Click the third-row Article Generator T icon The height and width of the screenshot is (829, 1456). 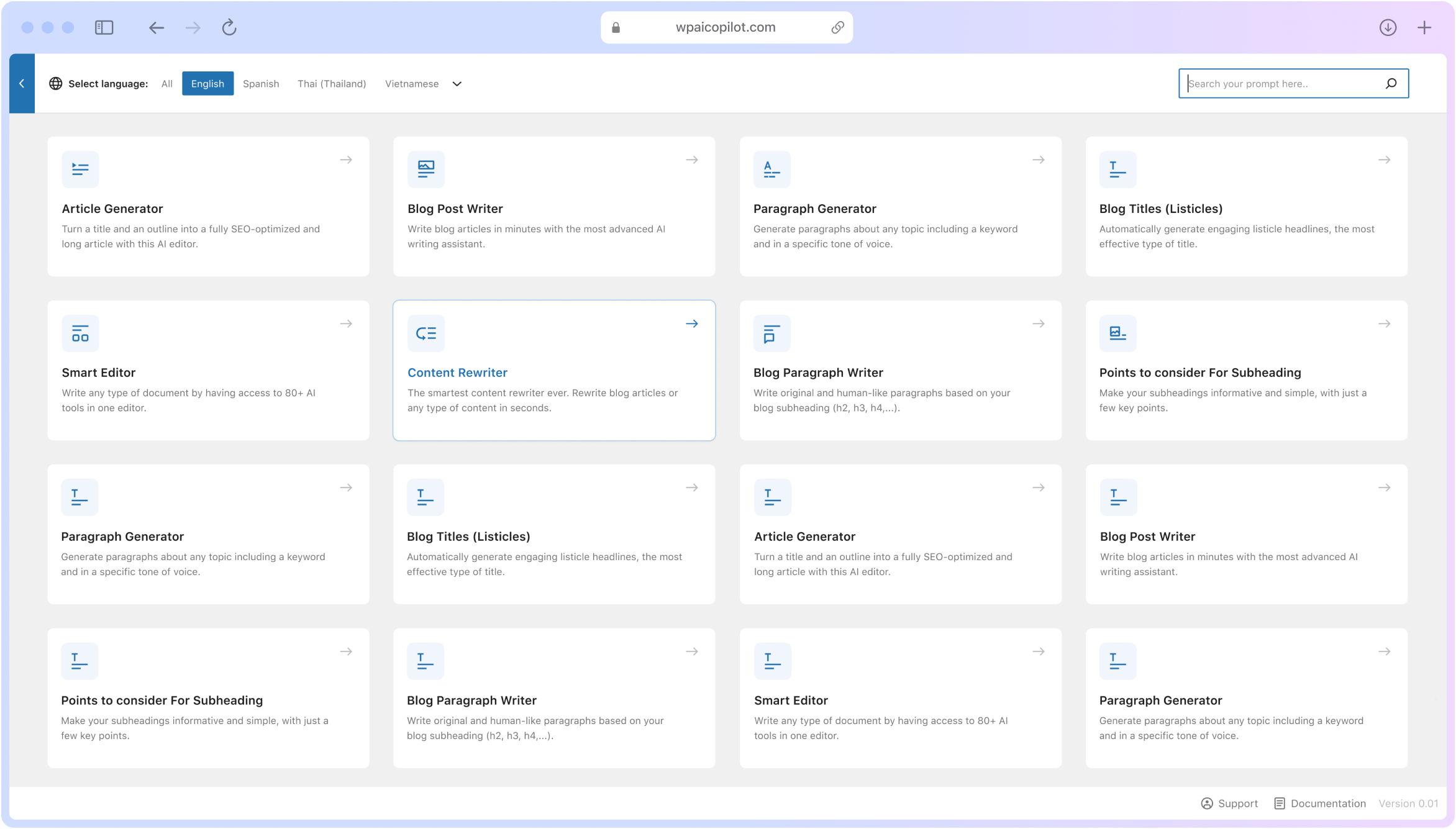(773, 497)
